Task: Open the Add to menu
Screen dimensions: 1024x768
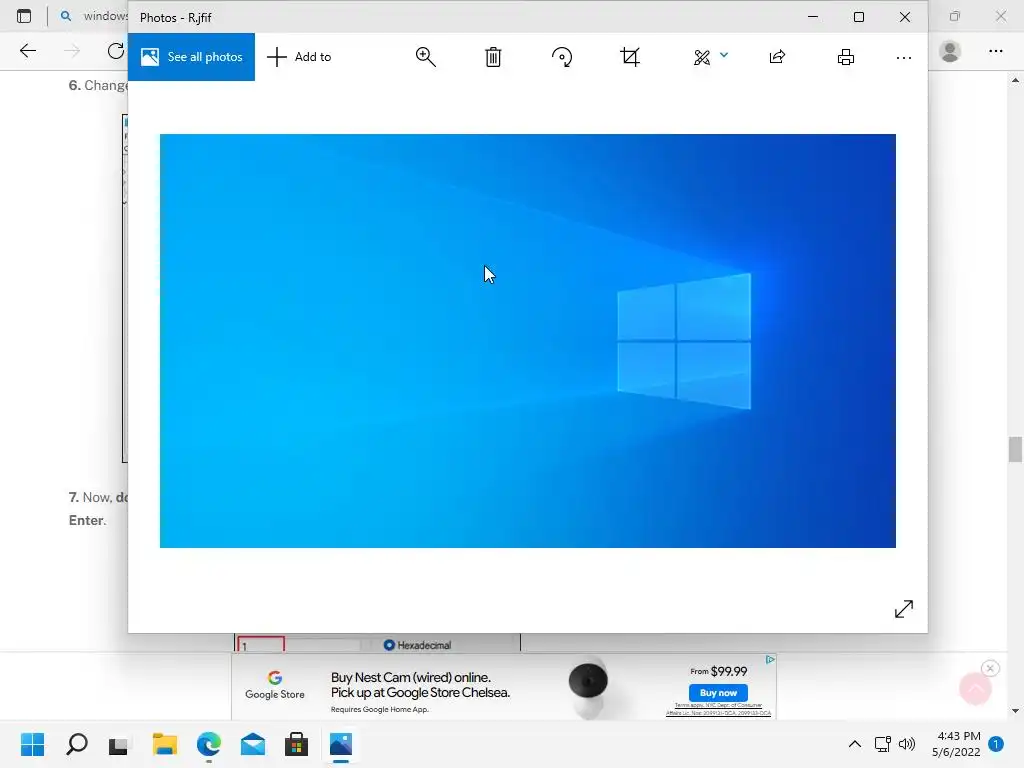Action: pyautogui.click(x=300, y=57)
